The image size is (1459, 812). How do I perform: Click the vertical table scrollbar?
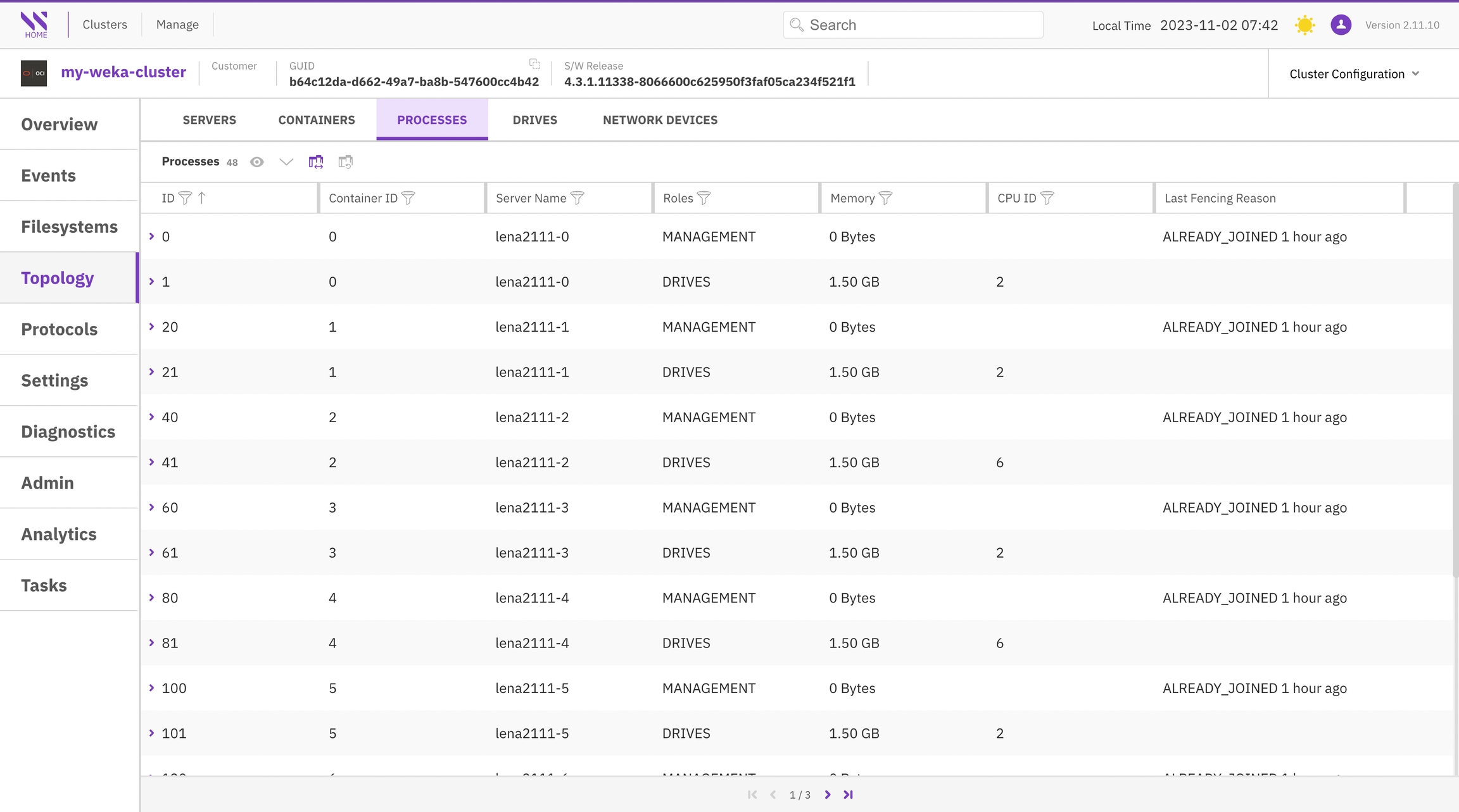click(x=1455, y=380)
